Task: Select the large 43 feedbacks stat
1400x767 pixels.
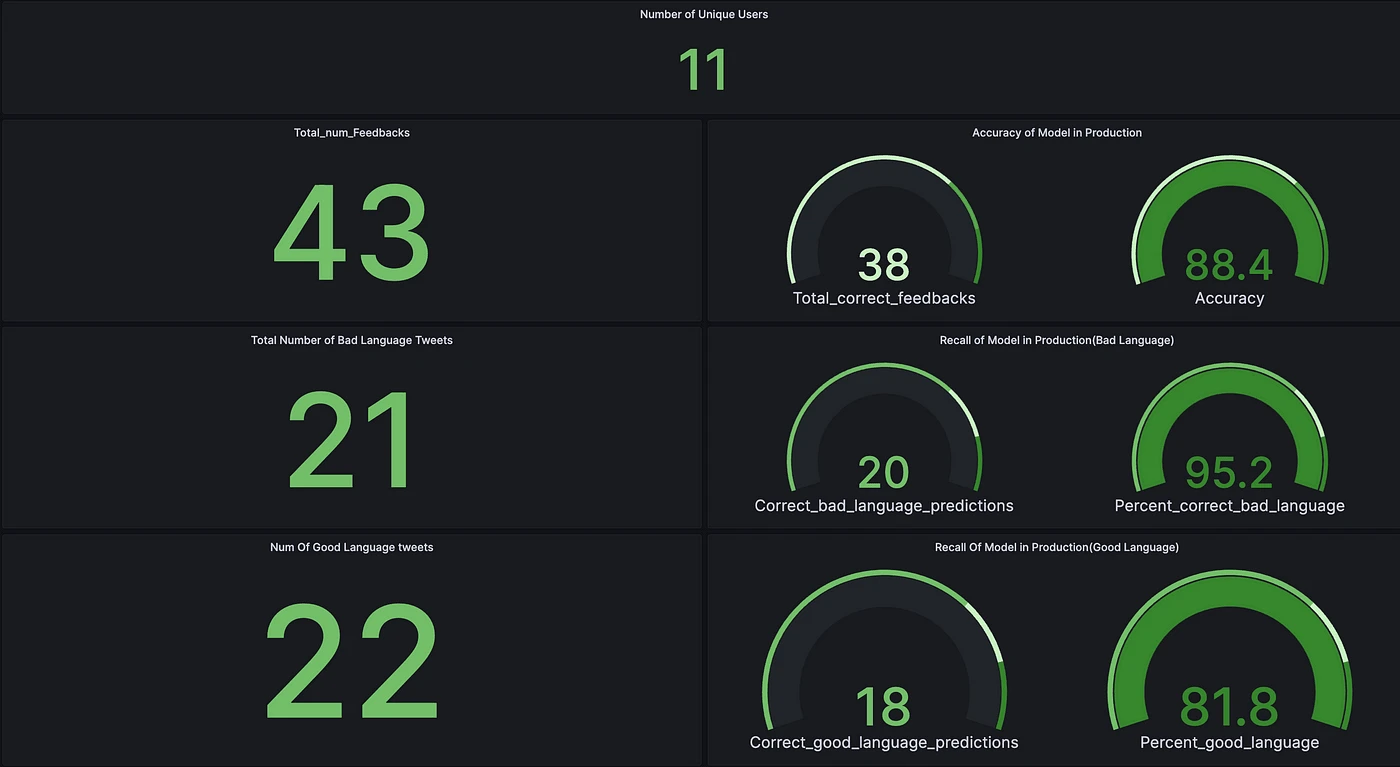Action: pos(351,232)
